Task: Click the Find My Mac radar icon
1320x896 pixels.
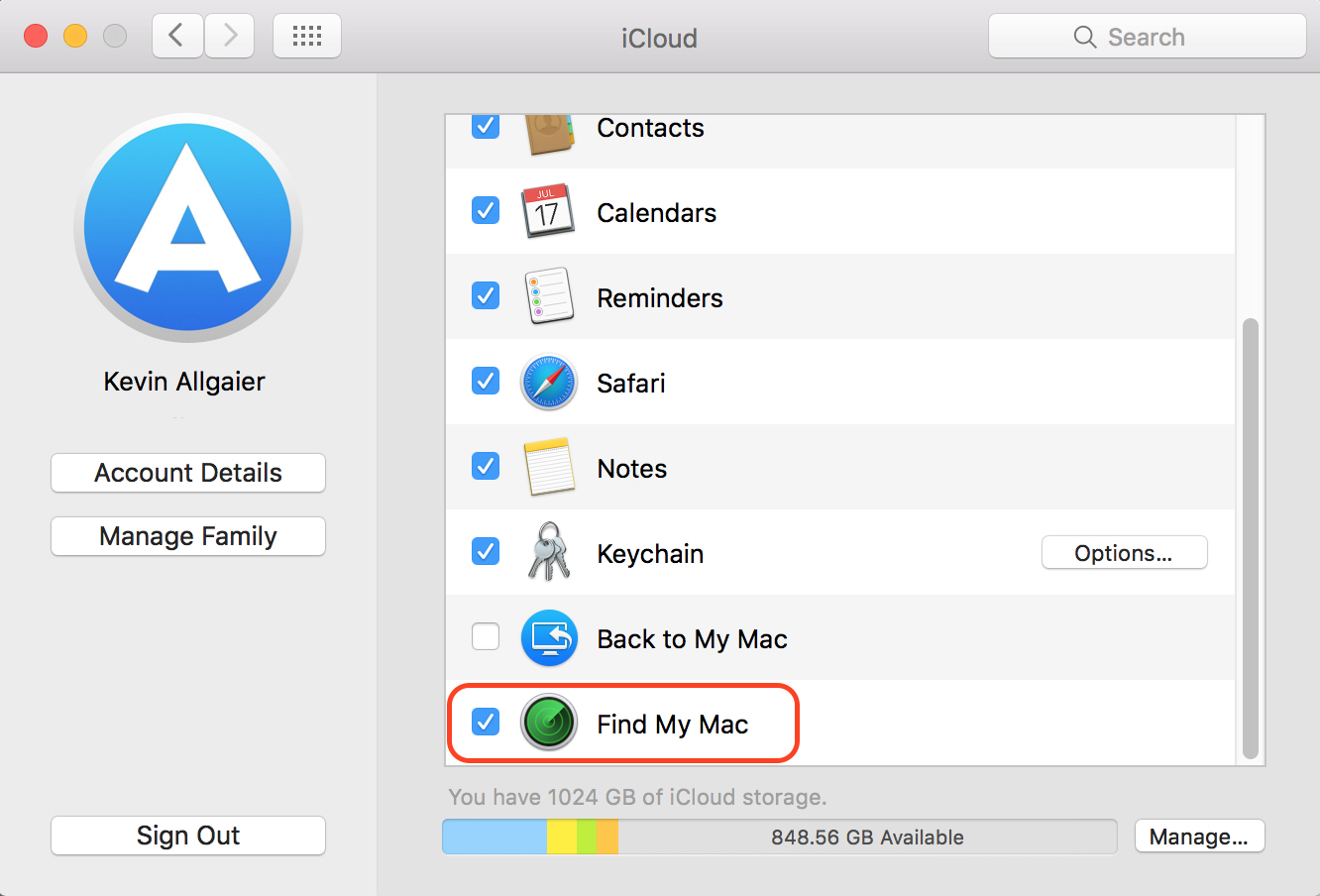Action: tap(549, 724)
